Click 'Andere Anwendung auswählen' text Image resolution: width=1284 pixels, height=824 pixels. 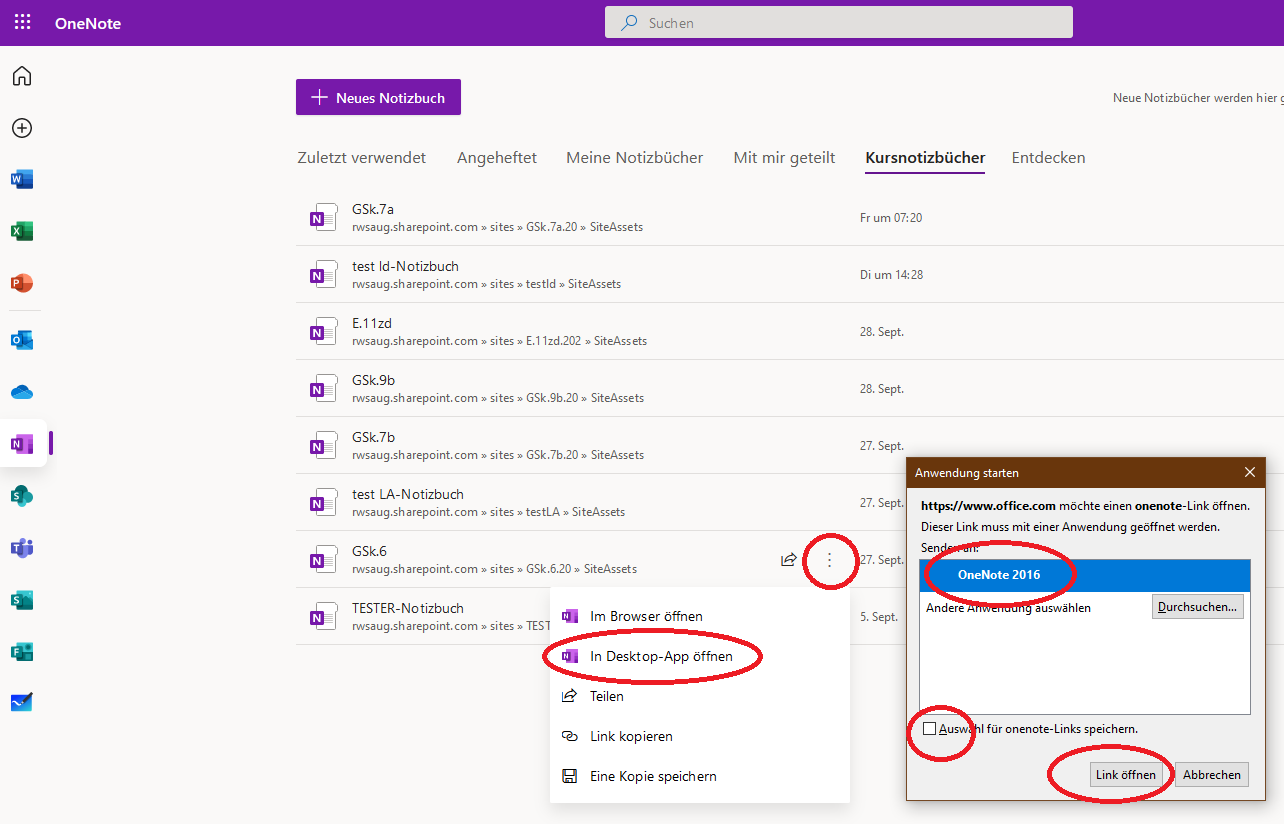(x=1008, y=607)
